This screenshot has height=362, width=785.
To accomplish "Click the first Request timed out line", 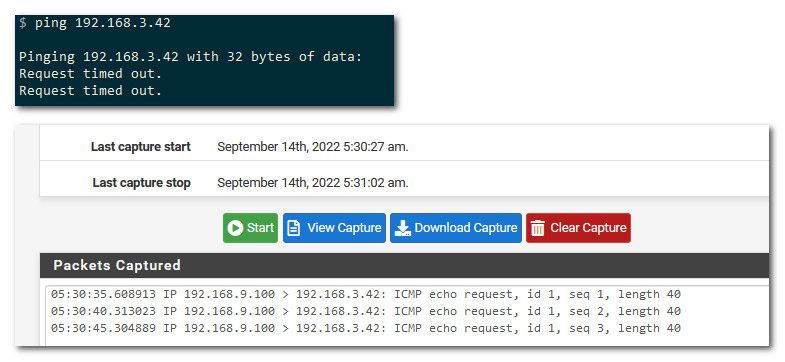I will coord(91,74).
